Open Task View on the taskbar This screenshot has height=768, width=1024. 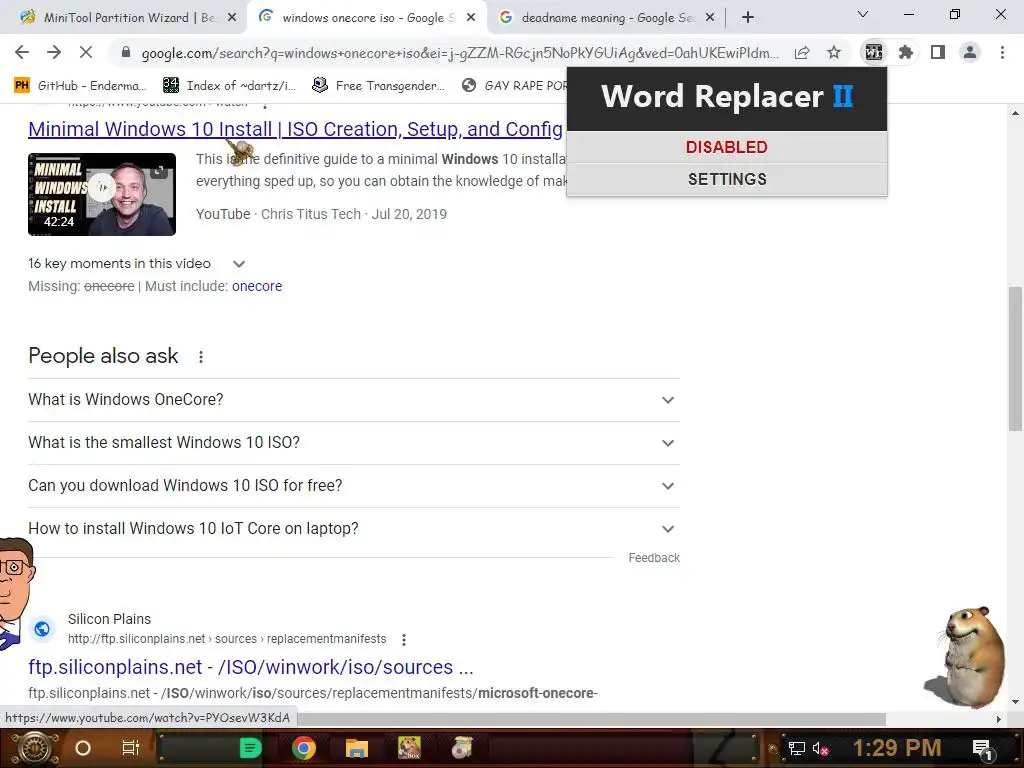point(131,748)
